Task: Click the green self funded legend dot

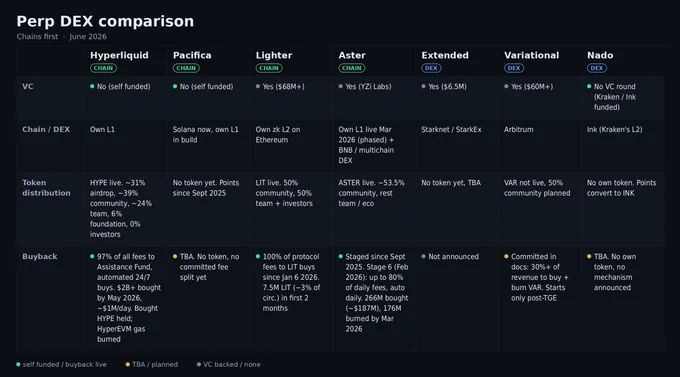Action: [18, 364]
